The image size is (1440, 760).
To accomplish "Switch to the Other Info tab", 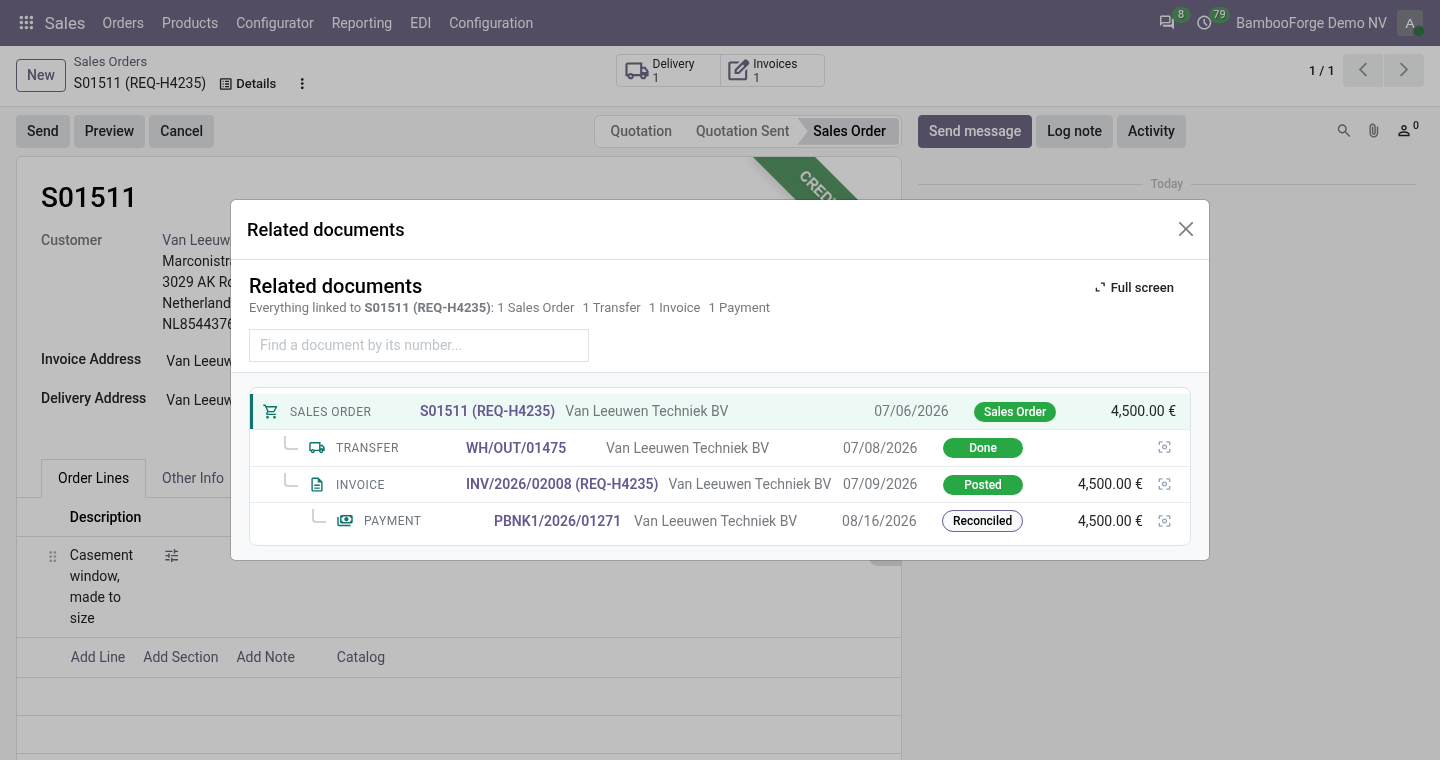I will 193,478.
